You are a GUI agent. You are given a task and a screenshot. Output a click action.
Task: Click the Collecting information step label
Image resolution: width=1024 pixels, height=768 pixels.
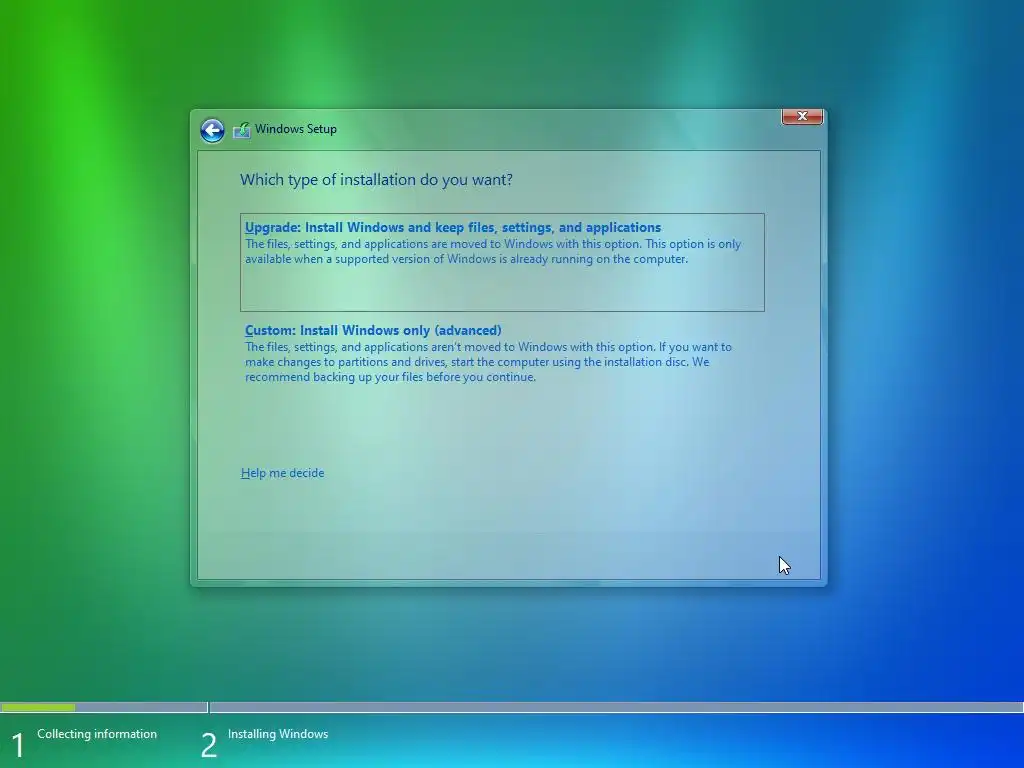[97, 734]
